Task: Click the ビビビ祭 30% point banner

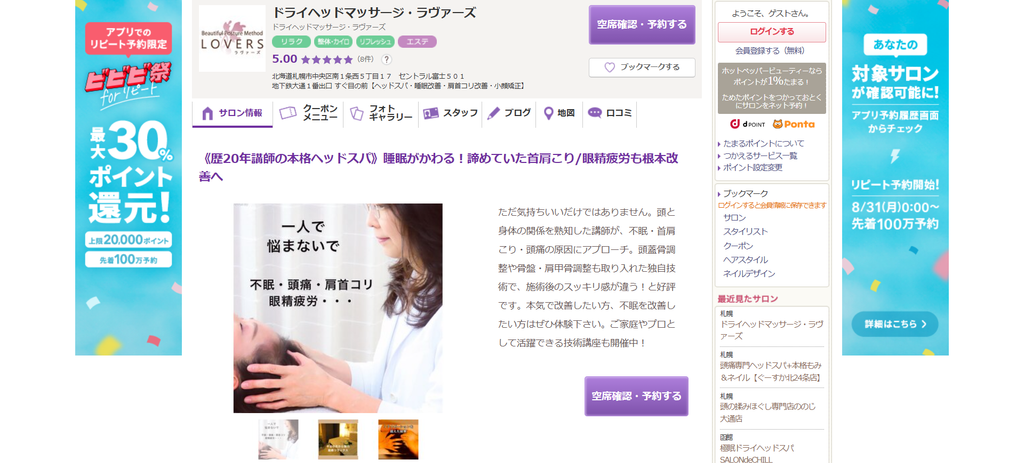Action: point(129,178)
